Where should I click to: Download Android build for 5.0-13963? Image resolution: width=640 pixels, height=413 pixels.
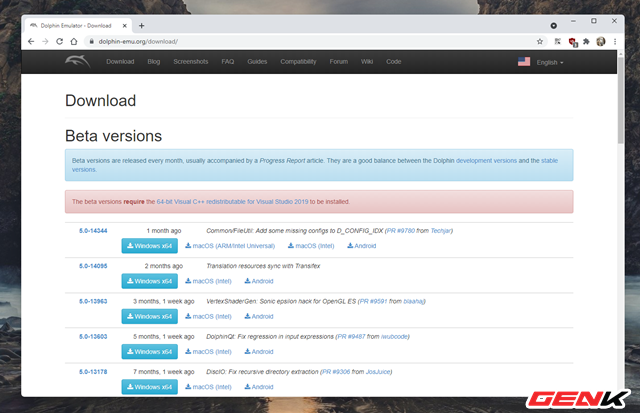point(259,316)
